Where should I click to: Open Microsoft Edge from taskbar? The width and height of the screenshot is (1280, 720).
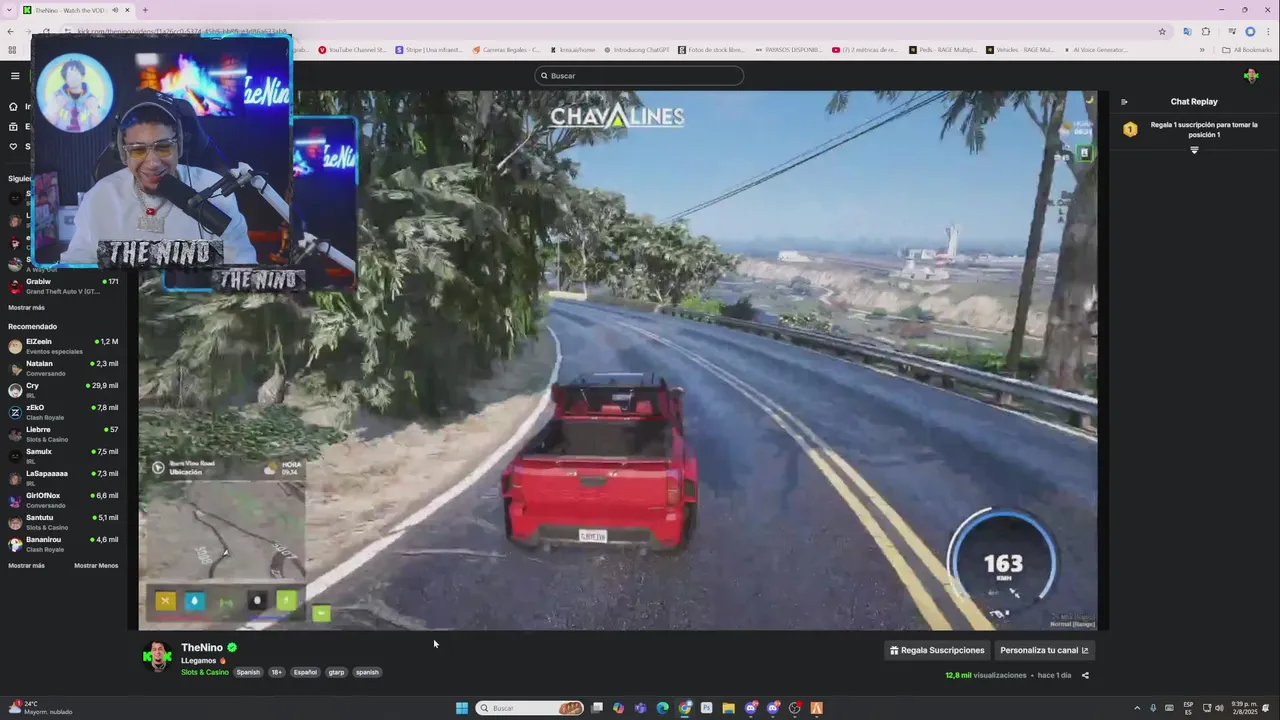(x=663, y=708)
